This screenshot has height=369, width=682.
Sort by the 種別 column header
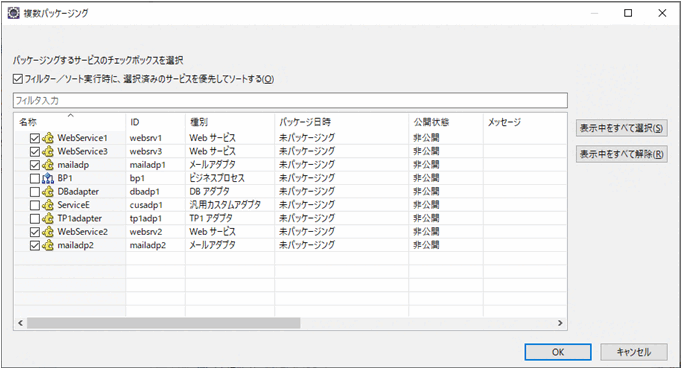(230, 122)
